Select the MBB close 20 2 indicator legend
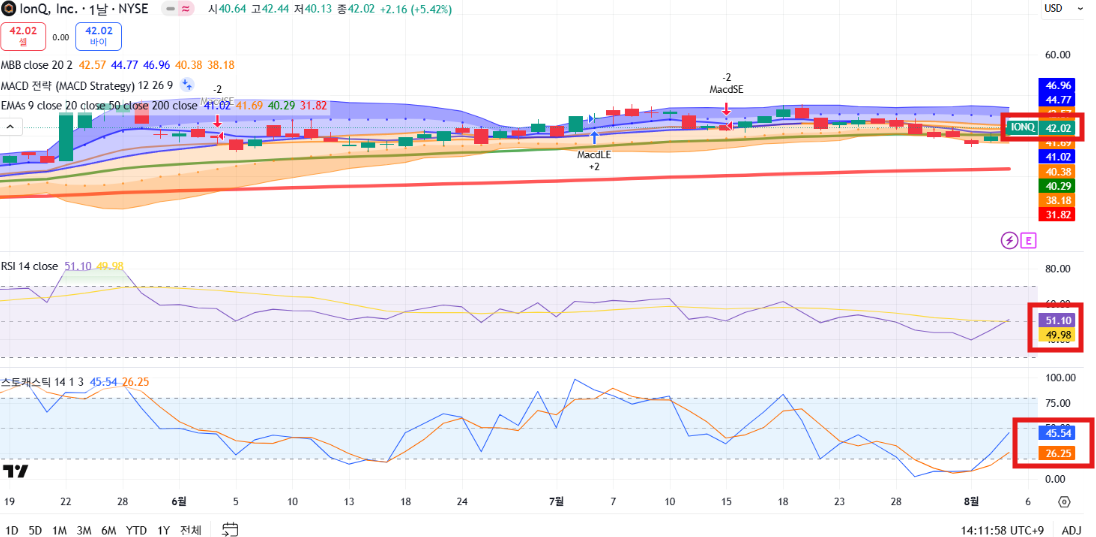The height and width of the screenshot is (537, 1096). coord(37,65)
